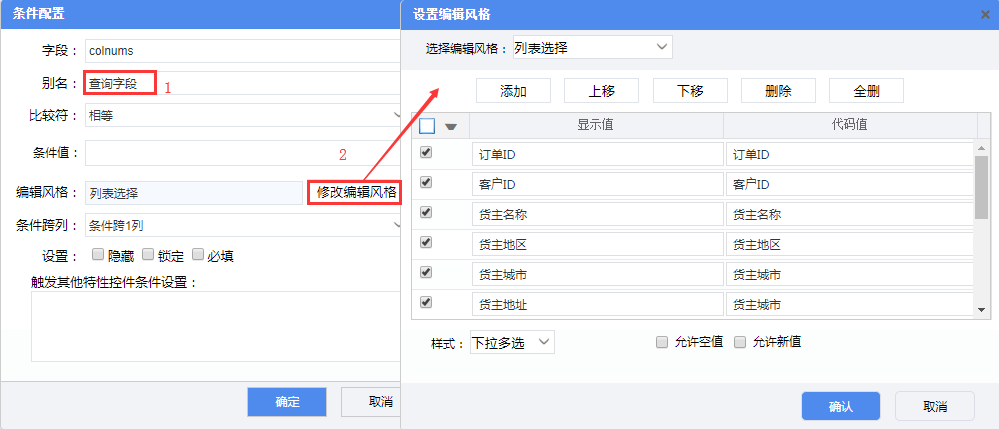Click the 添加 button
The image size is (999, 429).
point(513,91)
